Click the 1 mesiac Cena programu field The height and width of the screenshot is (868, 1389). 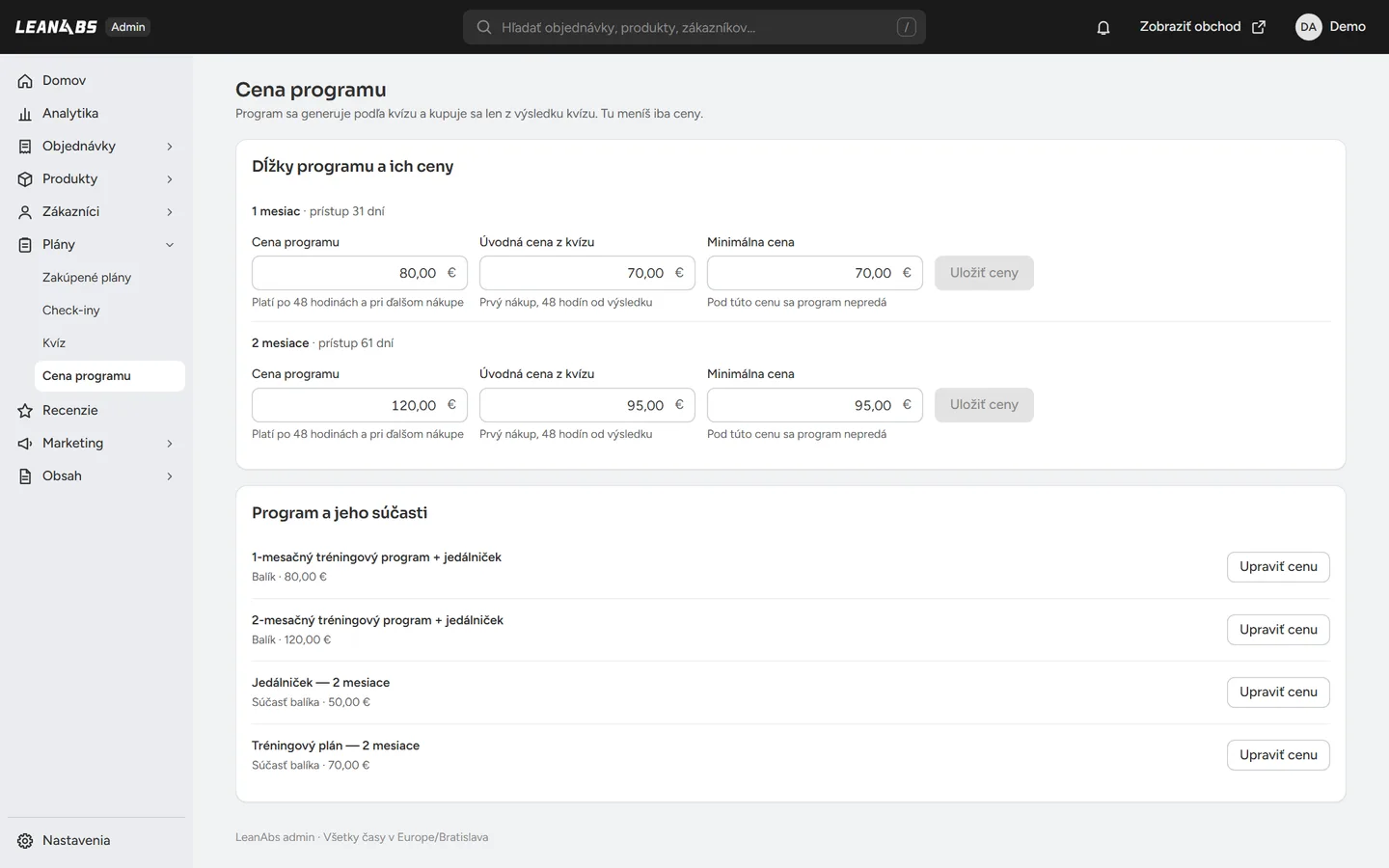tap(360, 273)
